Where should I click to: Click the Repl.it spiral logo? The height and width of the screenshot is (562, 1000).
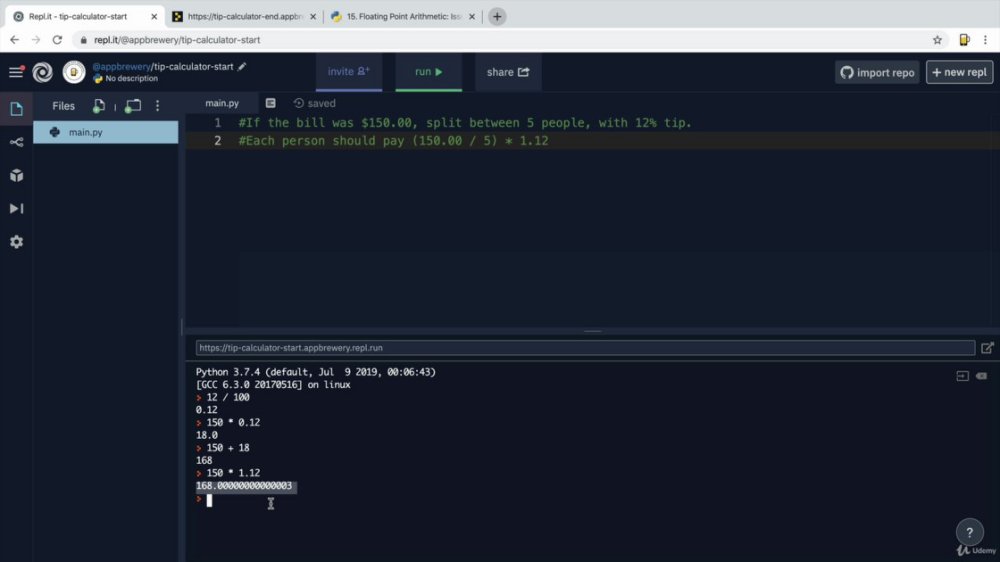(43, 72)
